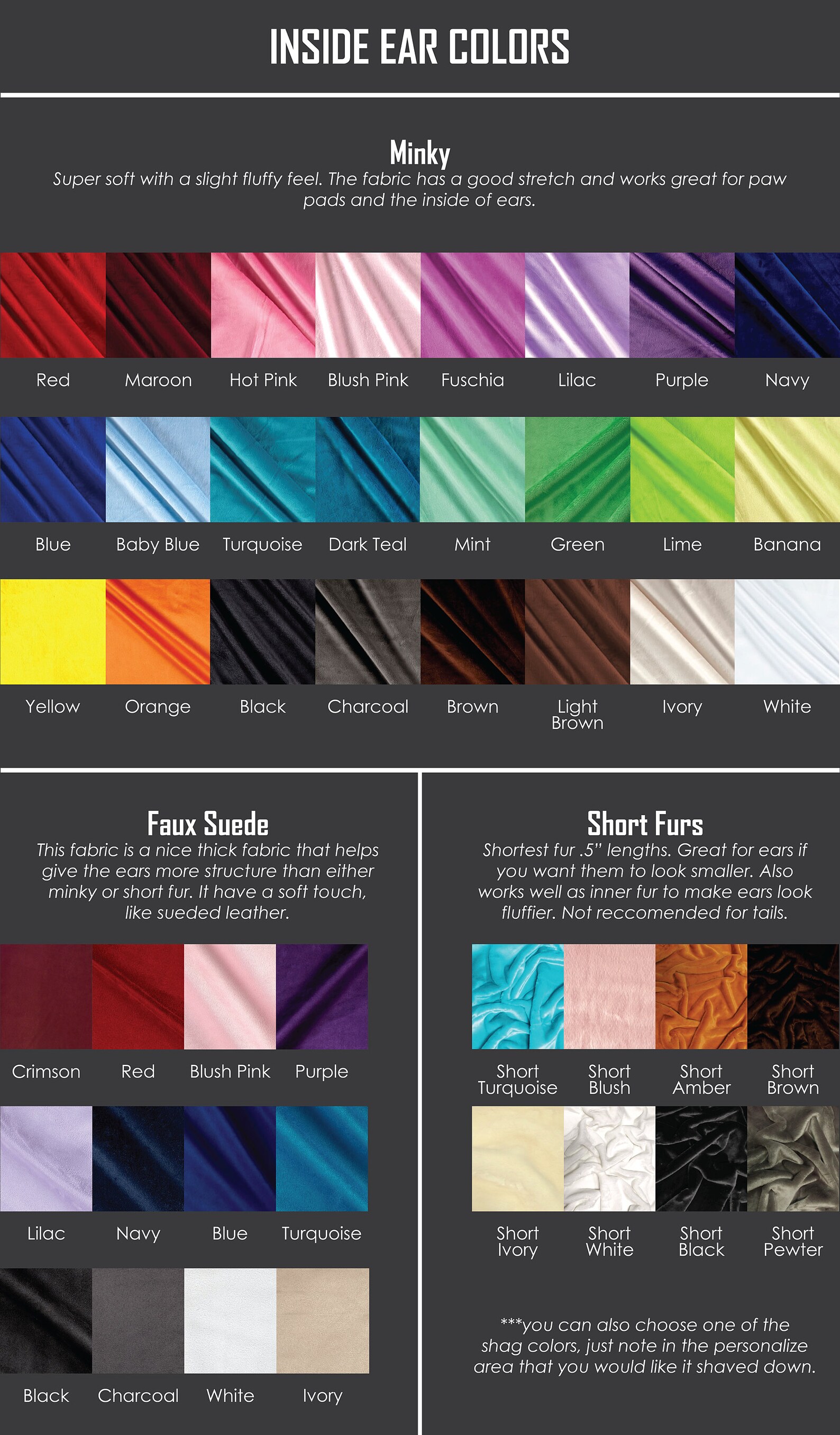Select the Short Turquoise fur swatch

(518, 997)
